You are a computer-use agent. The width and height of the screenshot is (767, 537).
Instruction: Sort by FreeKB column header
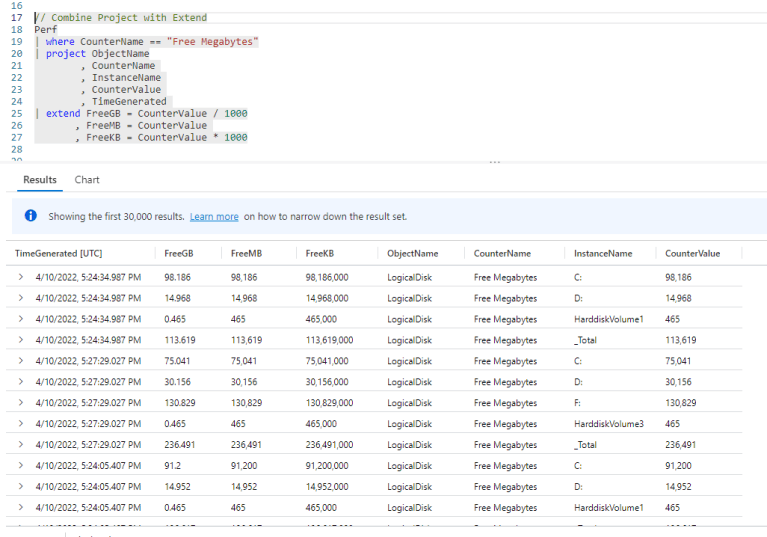tap(319, 253)
